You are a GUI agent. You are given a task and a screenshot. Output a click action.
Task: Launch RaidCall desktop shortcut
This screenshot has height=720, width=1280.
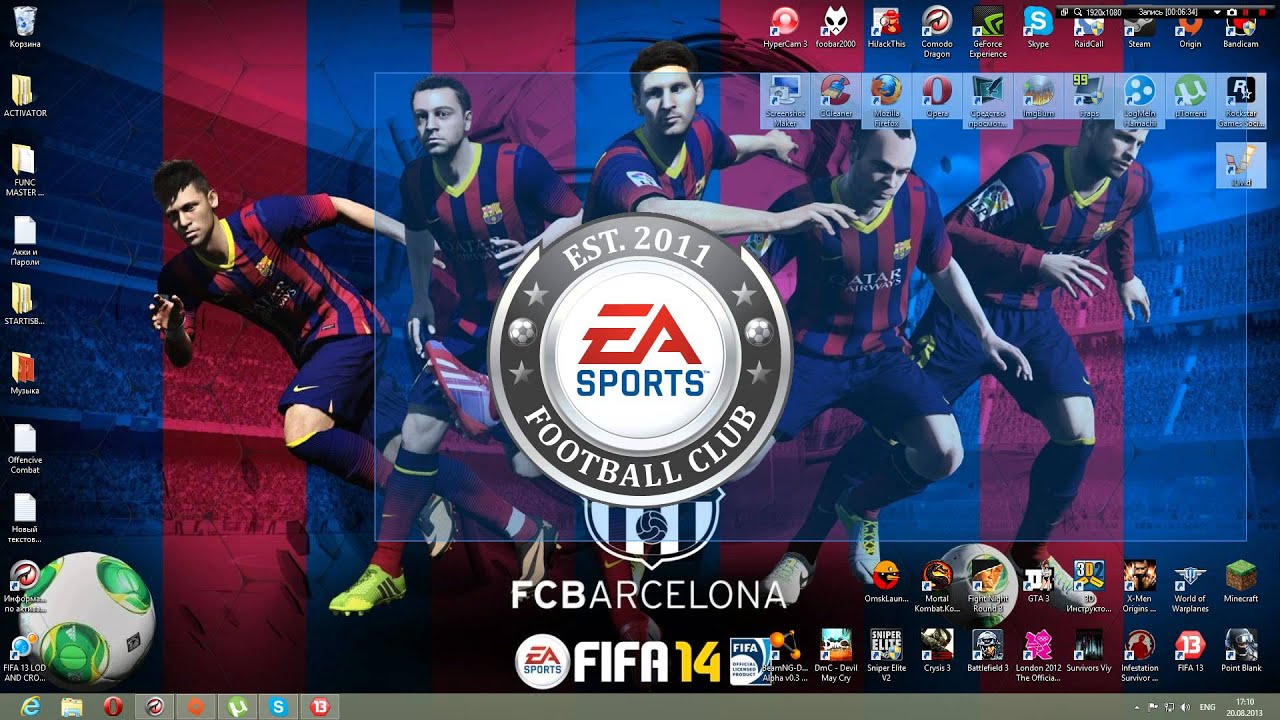1089,29
